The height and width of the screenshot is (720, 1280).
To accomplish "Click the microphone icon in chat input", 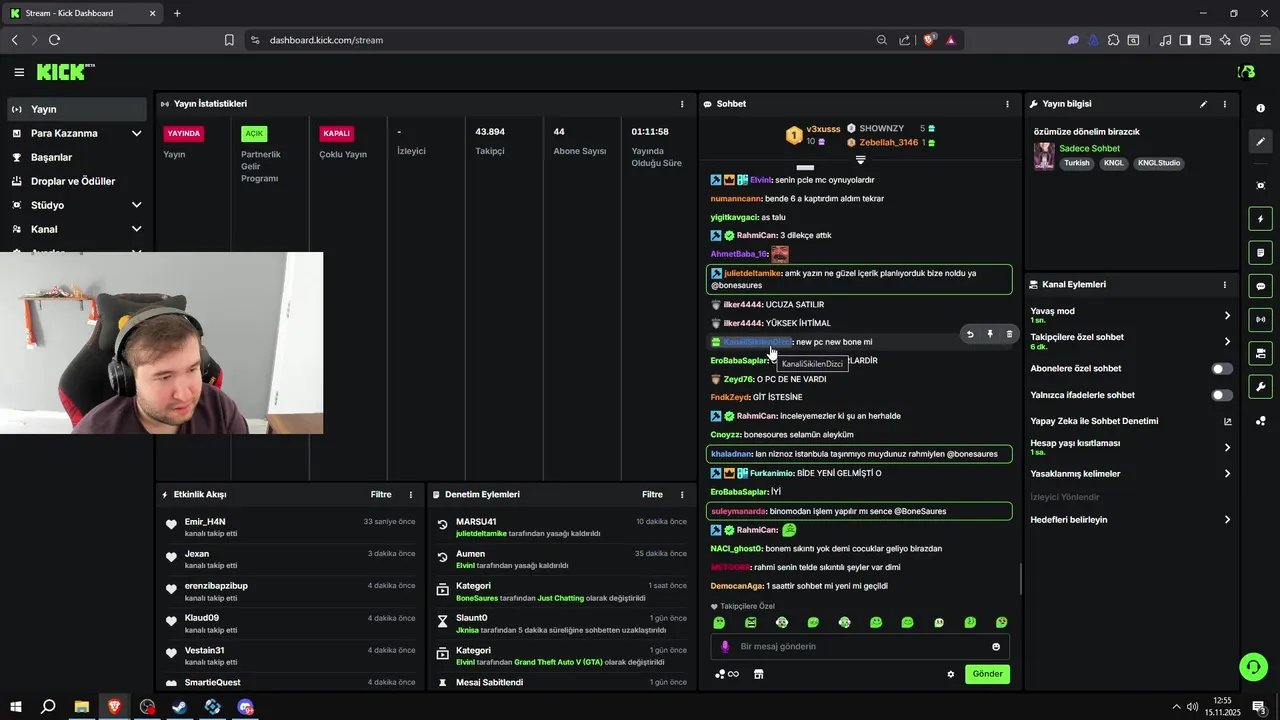I will pyautogui.click(x=725, y=646).
